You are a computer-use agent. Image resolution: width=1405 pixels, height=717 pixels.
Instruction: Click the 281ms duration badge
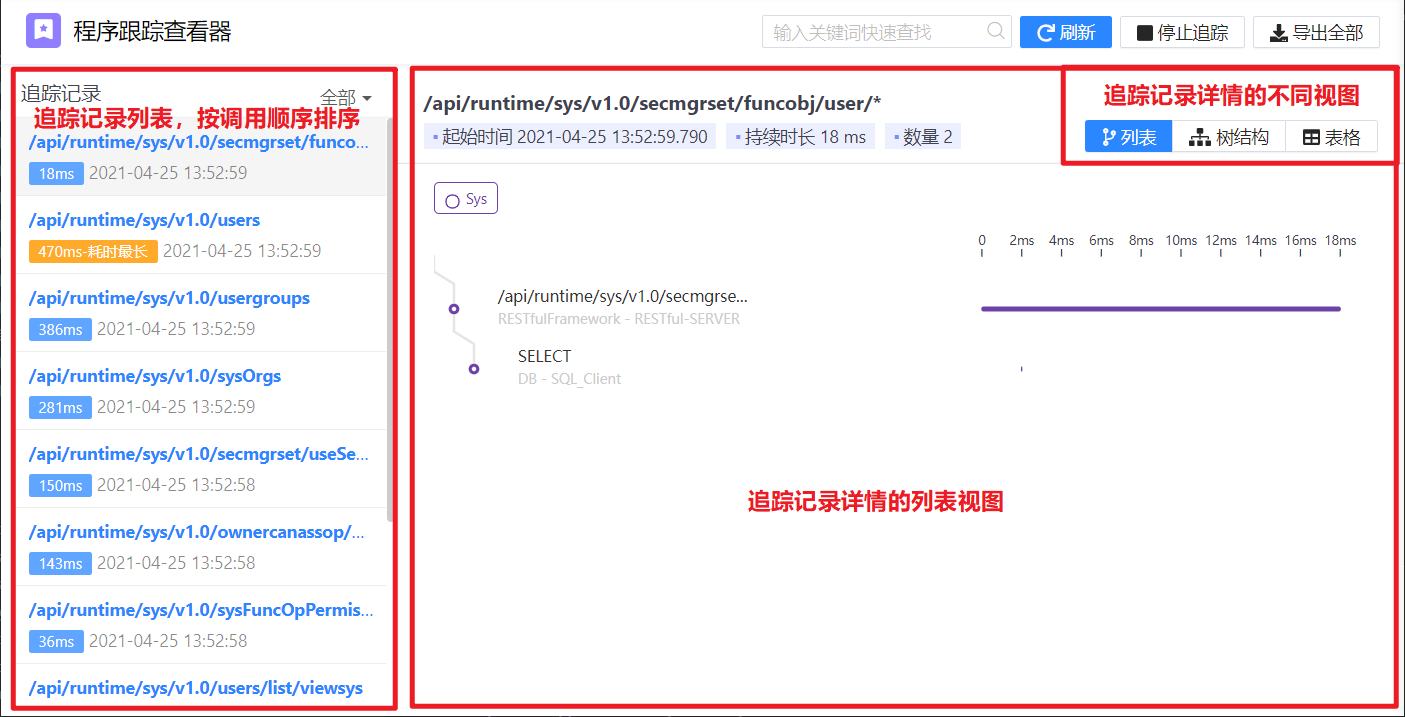pyautogui.click(x=60, y=407)
